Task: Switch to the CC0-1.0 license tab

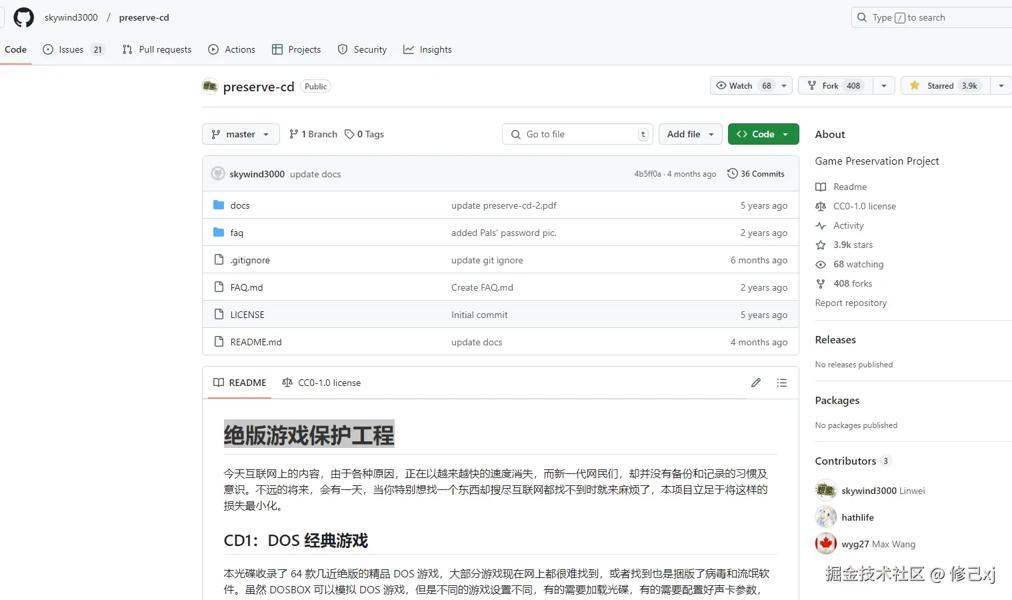Action: [x=321, y=383]
